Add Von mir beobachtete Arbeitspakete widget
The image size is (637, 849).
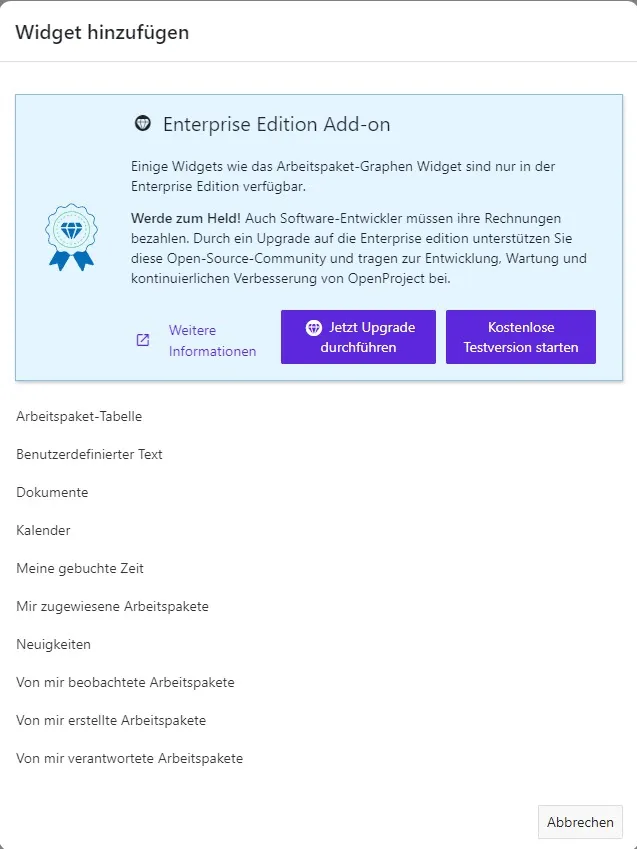coord(125,682)
